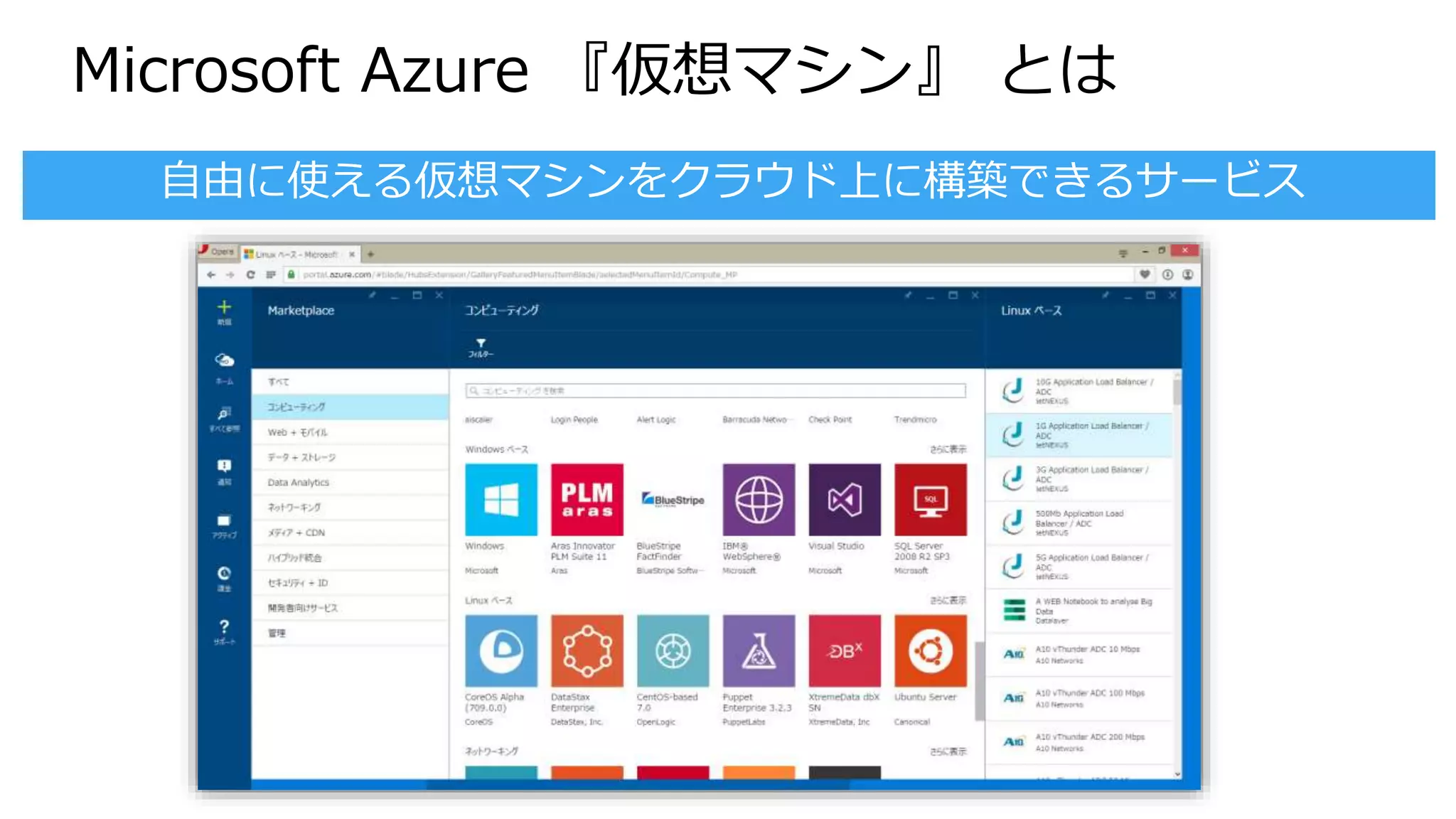Click the bottom horizontal portal scrollbar
The width and height of the screenshot is (1456, 819).
click(638, 785)
